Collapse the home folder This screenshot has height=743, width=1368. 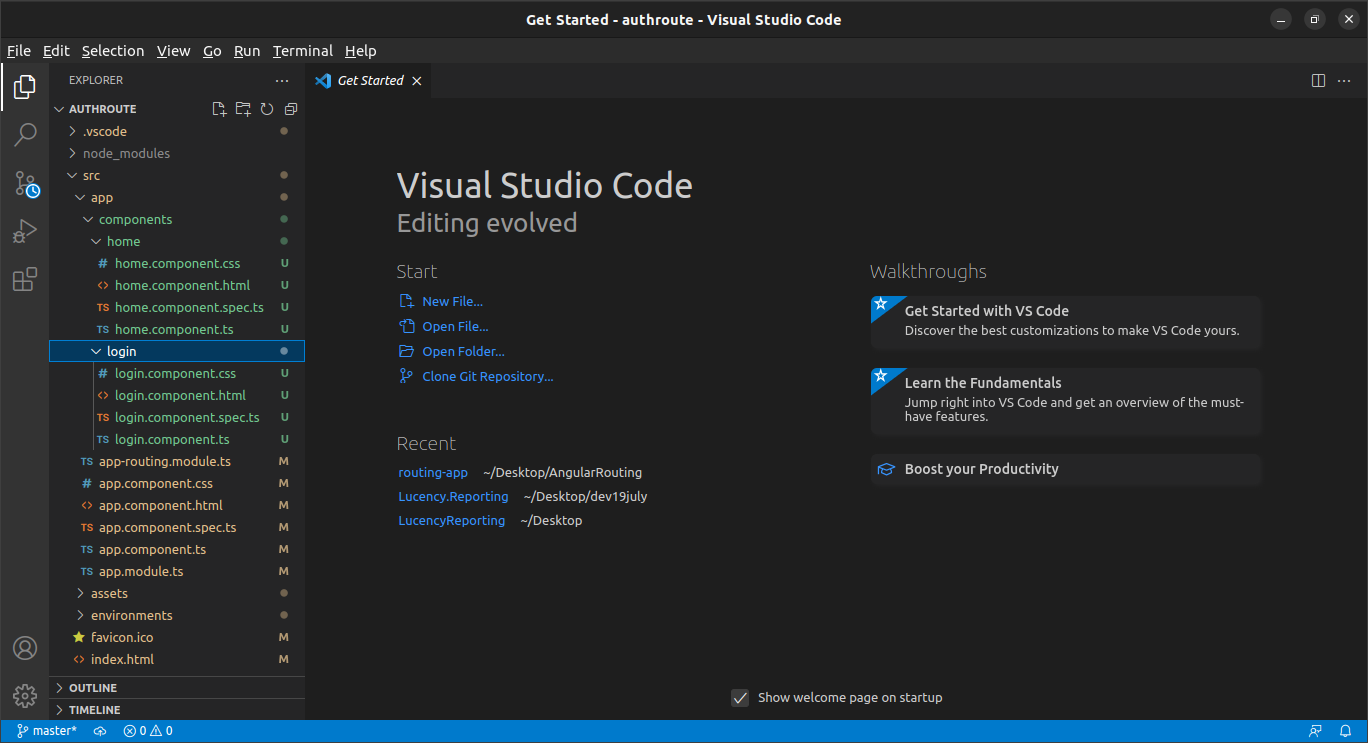177,241
